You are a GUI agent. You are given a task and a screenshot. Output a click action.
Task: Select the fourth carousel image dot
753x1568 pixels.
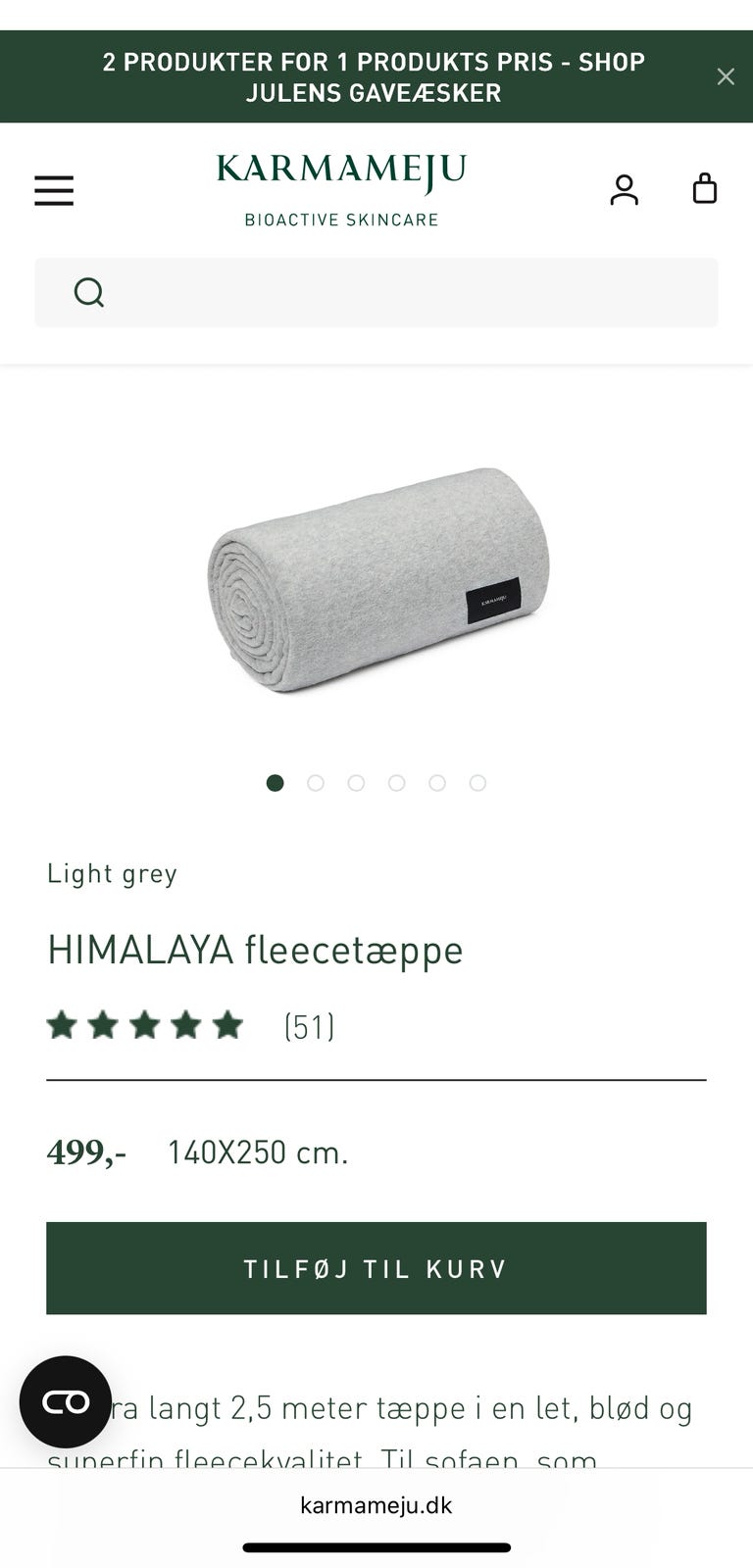pos(397,783)
